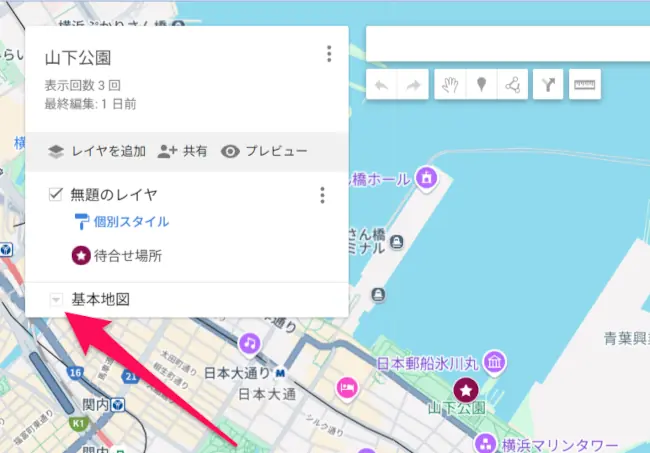This screenshot has width=650, height=453.
Task: Expand the 基本地図 dropdown arrow
Action: pos(56,299)
